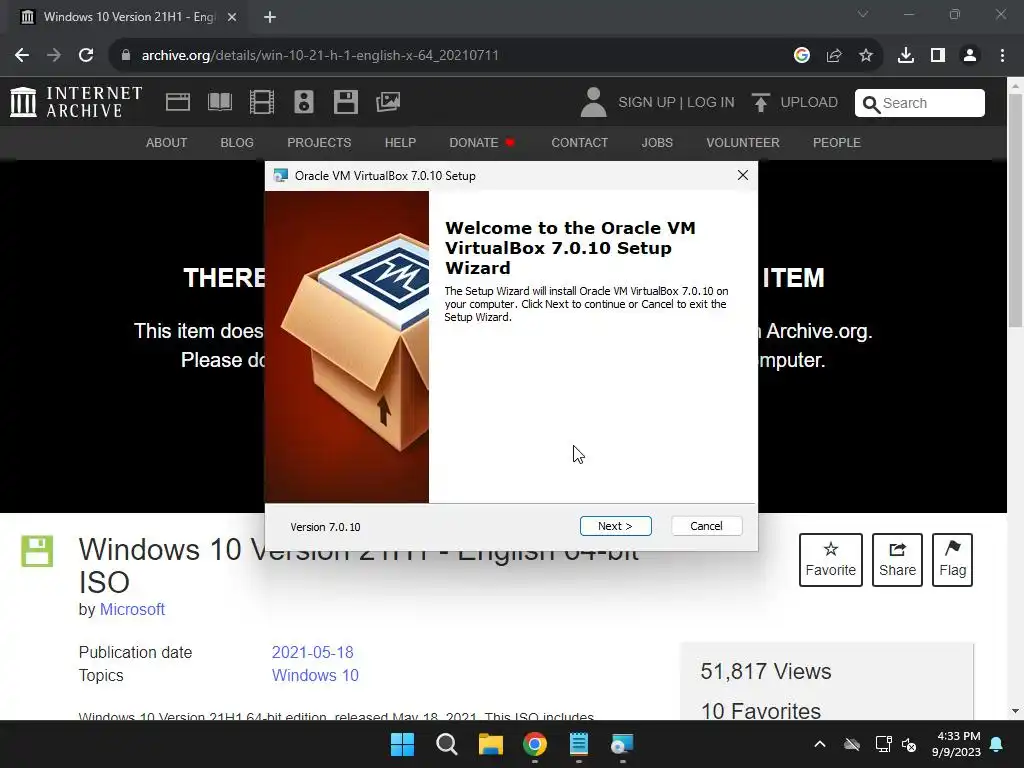Reload the page with refresh icon
This screenshot has width=1024, height=768.
[86, 55]
